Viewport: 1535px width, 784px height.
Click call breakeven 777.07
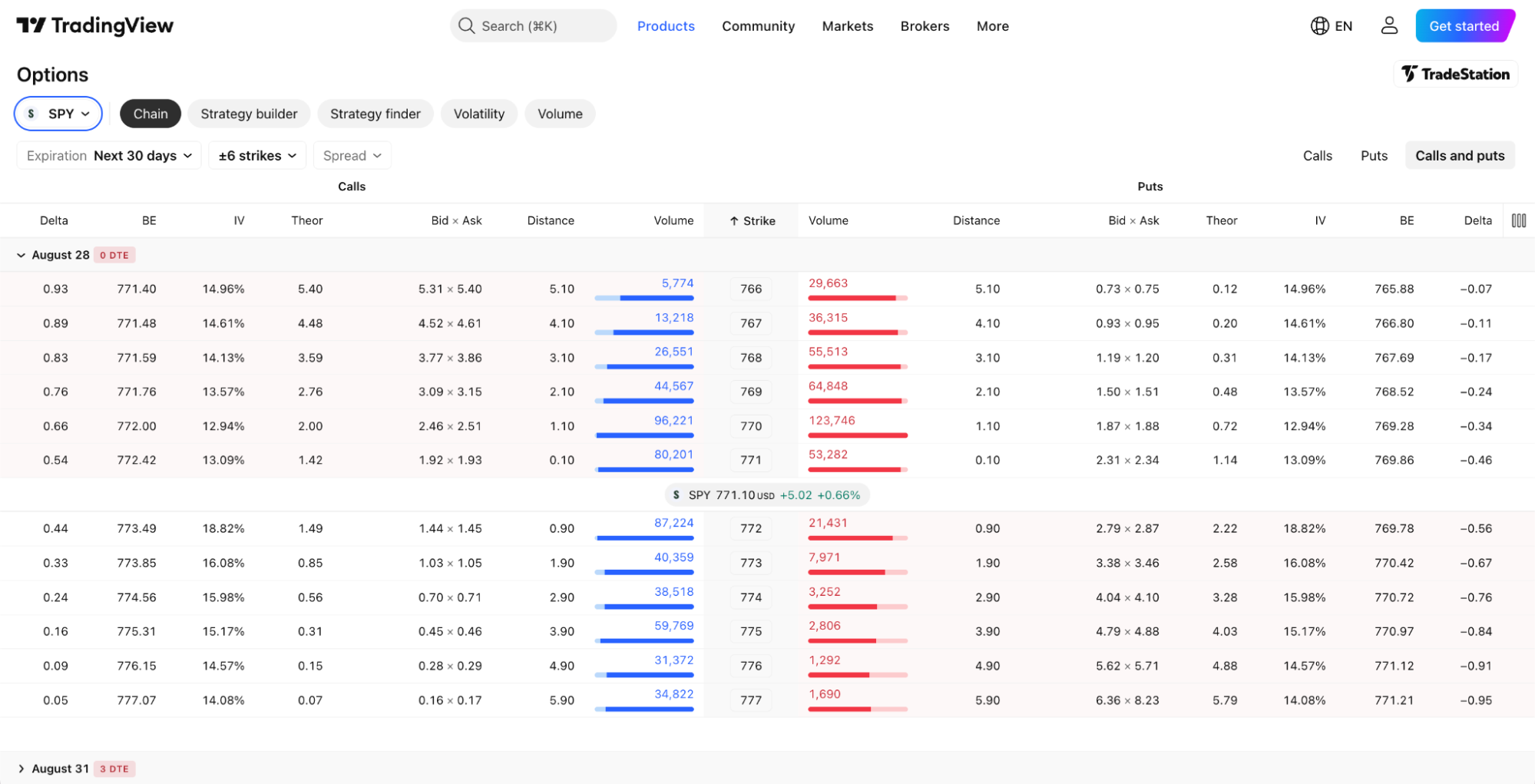coord(137,700)
